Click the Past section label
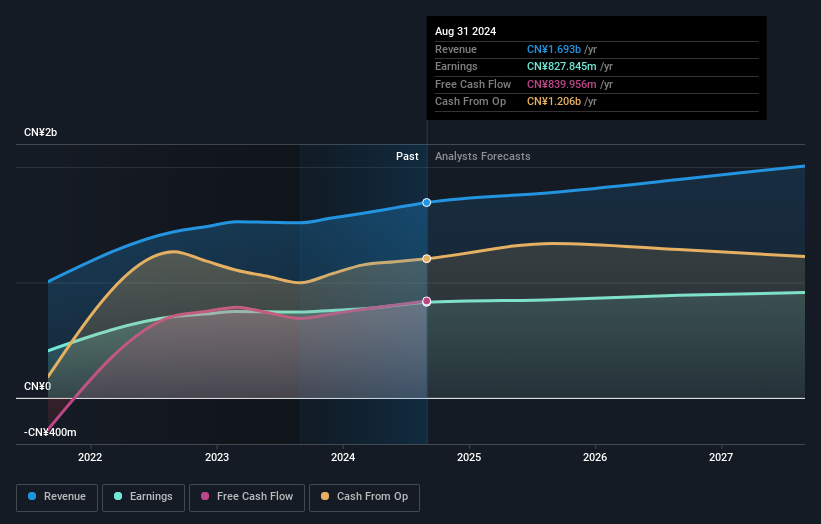This screenshot has height=524, width=821. coord(407,157)
